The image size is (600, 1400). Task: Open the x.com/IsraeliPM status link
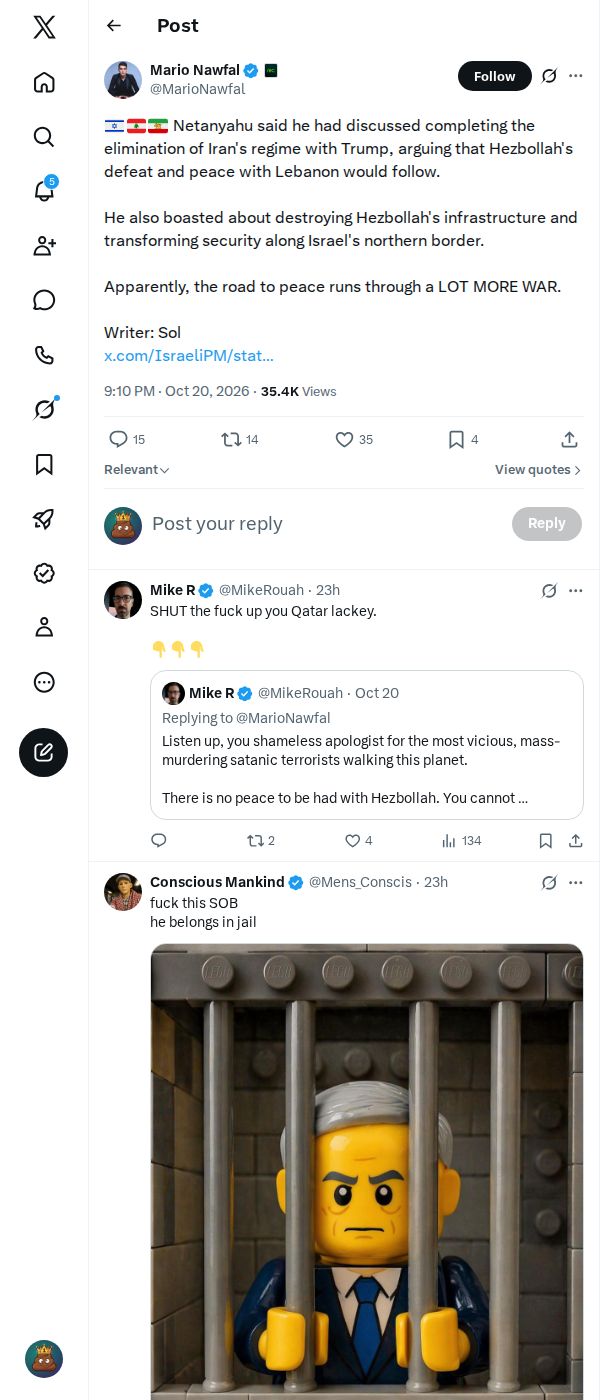click(189, 355)
